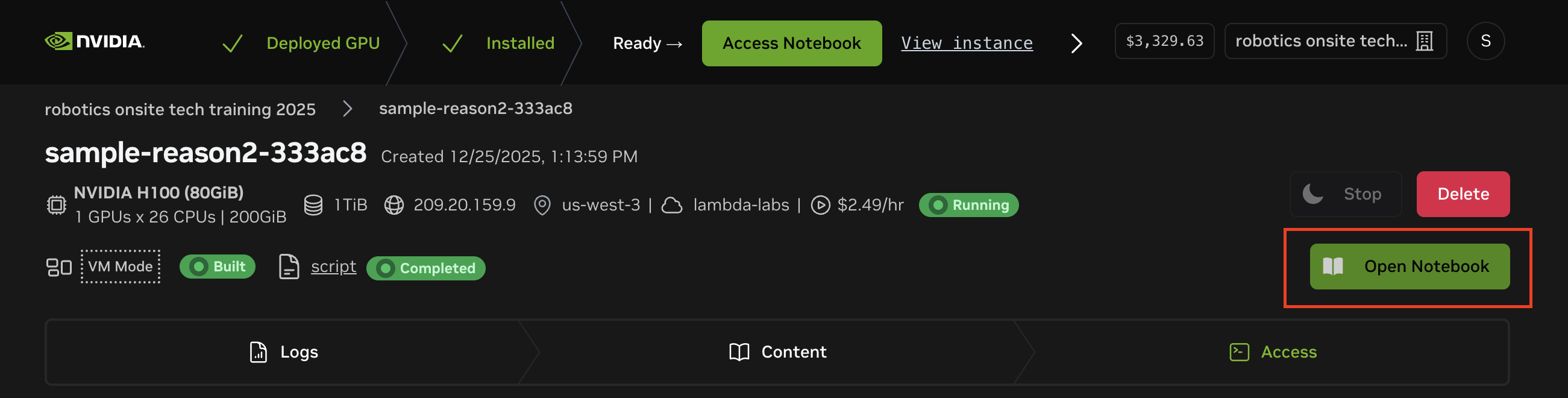Switch to the Content tab
The image size is (1568, 398).
click(777, 352)
